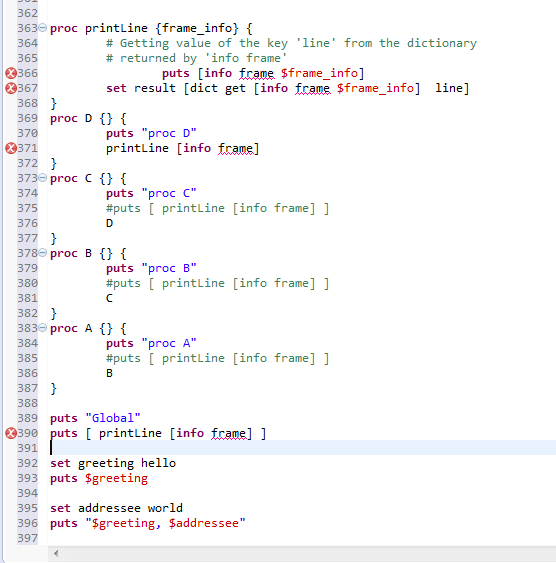Click the error marker on line 390
The height and width of the screenshot is (563, 556).
click(x=11, y=433)
